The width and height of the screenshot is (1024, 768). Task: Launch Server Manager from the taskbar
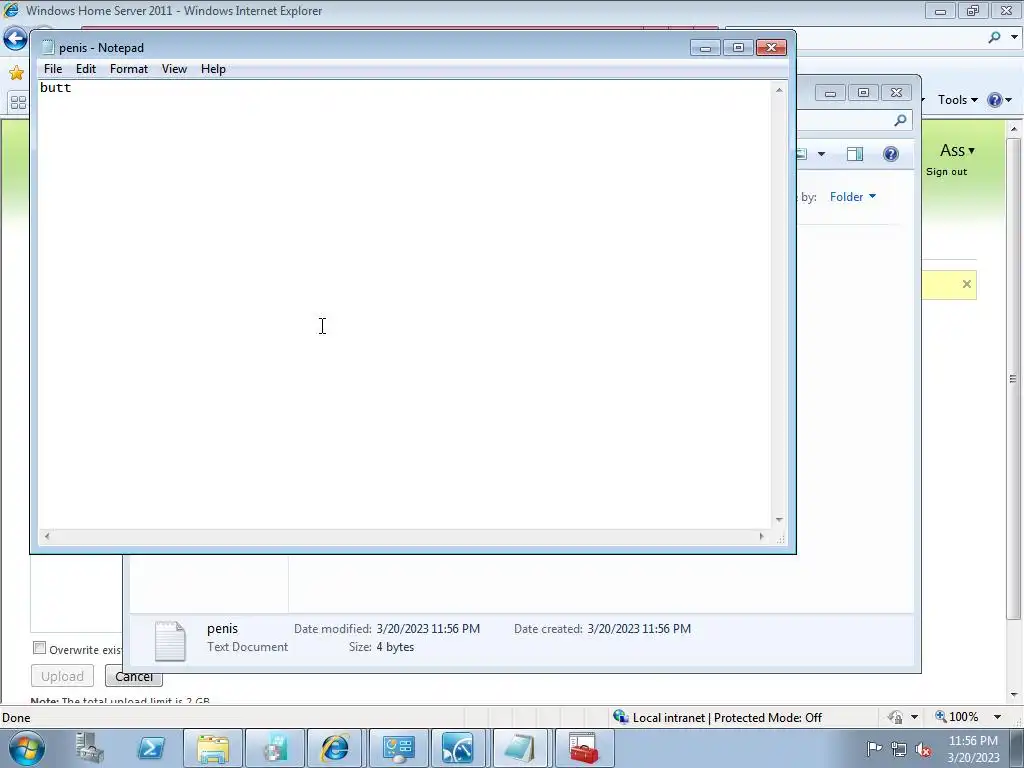click(89, 748)
